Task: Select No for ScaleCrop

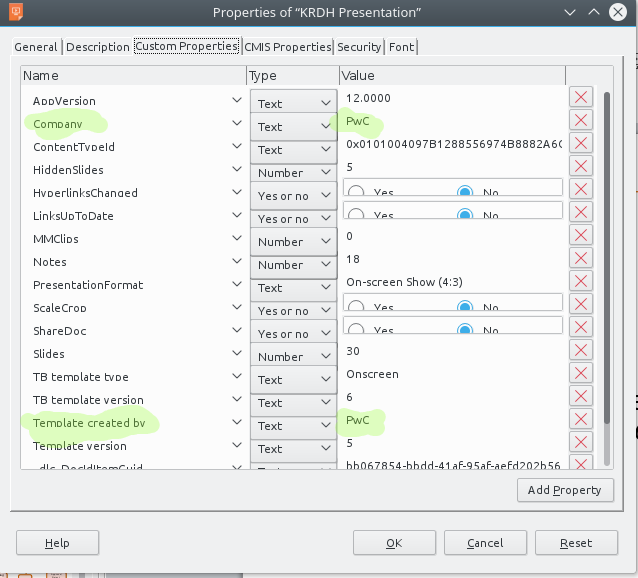Action: pyautogui.click(x=465, y=306)
